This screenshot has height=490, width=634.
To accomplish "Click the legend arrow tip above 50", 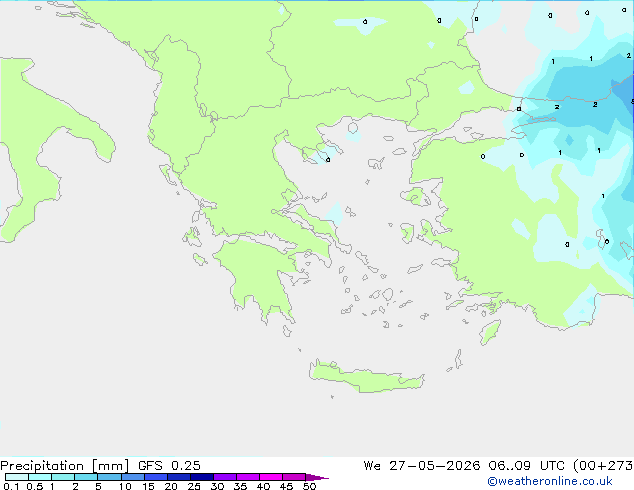I will click(x=317, y=477).
